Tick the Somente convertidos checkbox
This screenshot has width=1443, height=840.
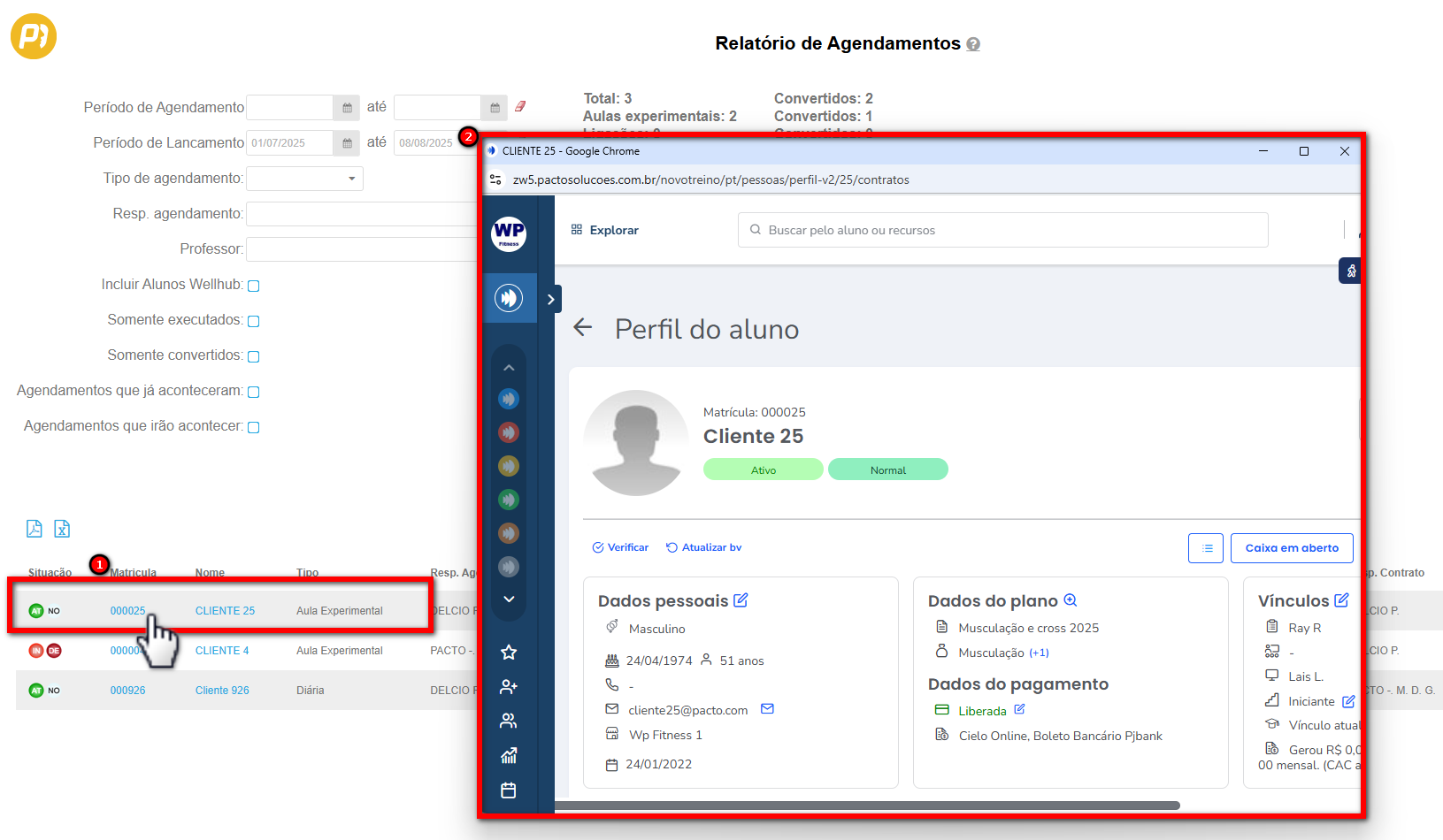pos(254,356)
